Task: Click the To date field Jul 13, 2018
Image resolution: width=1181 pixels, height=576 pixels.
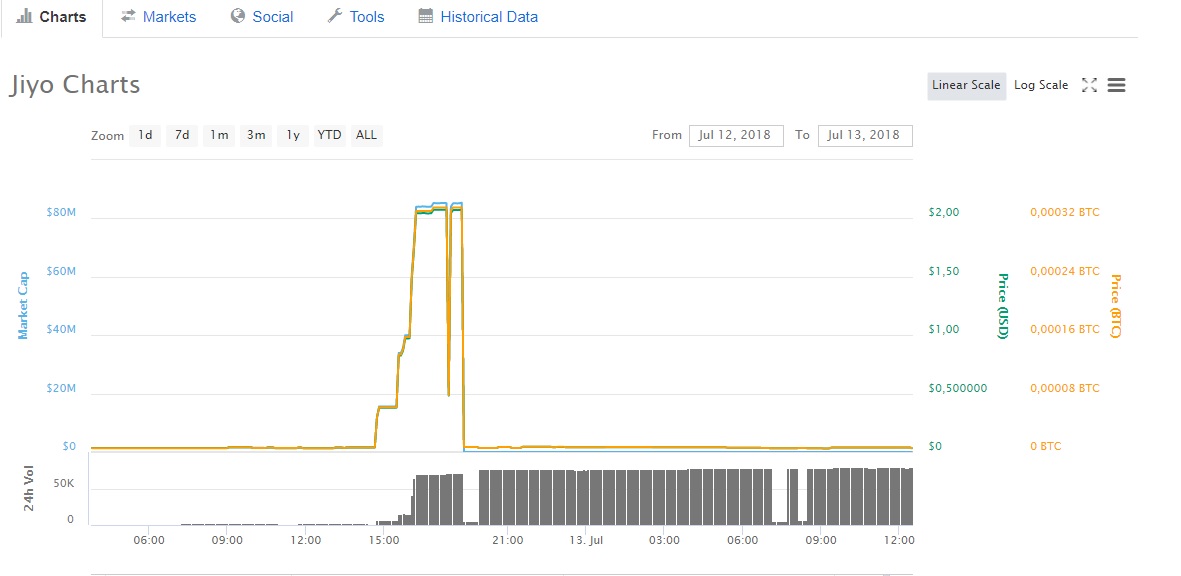Action: [x=865, y=136]
